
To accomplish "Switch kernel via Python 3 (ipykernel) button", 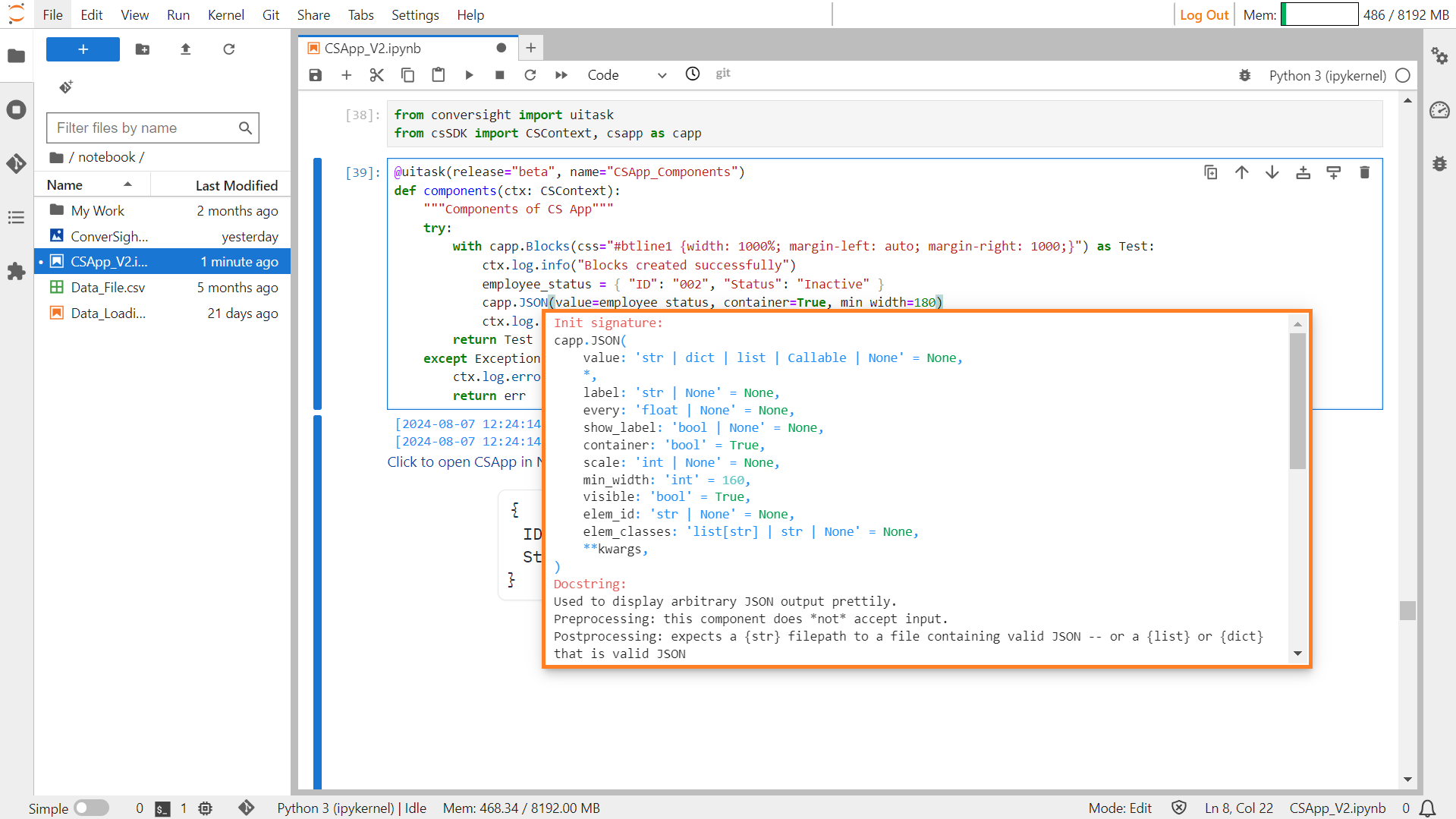I will [x=1327, y=76].
